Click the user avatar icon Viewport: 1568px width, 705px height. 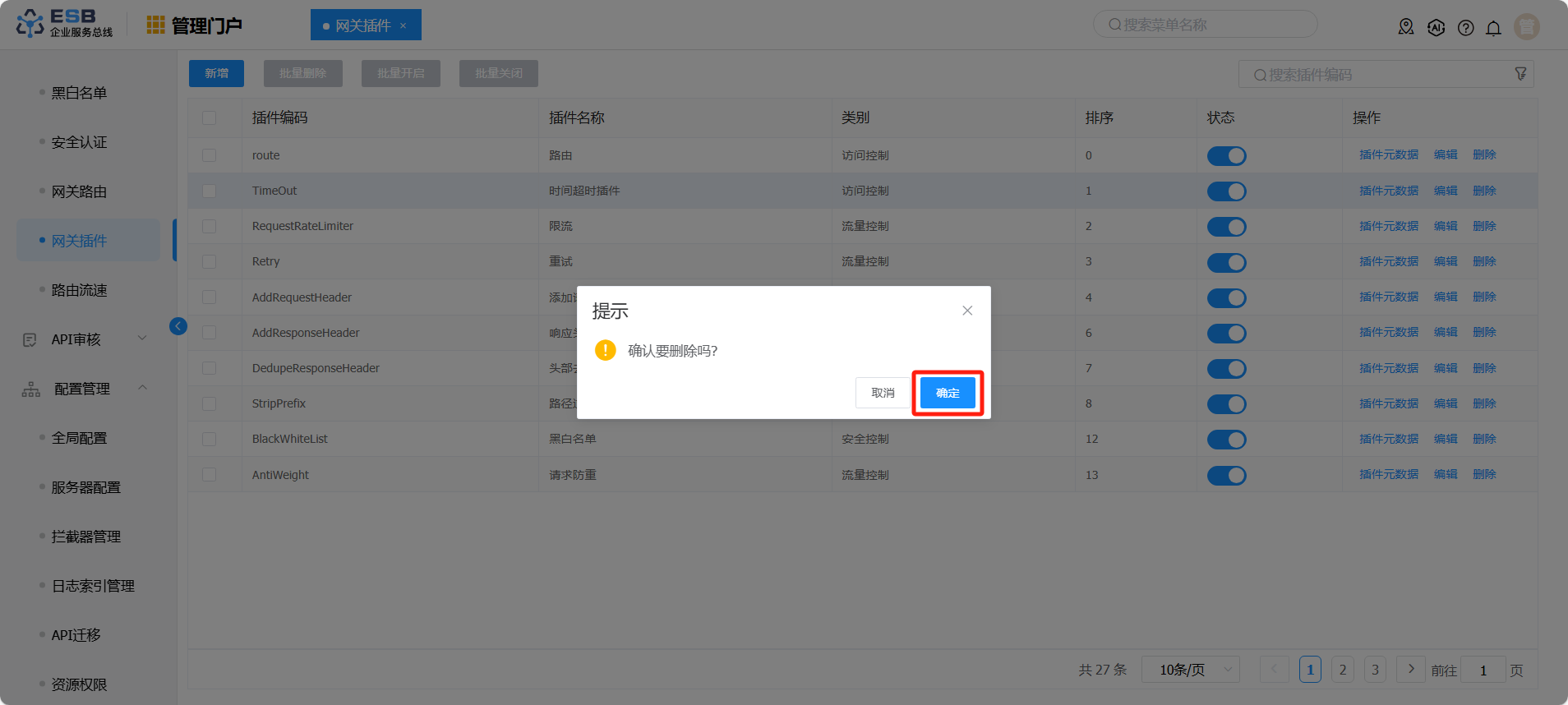(x=1526, y=27)
